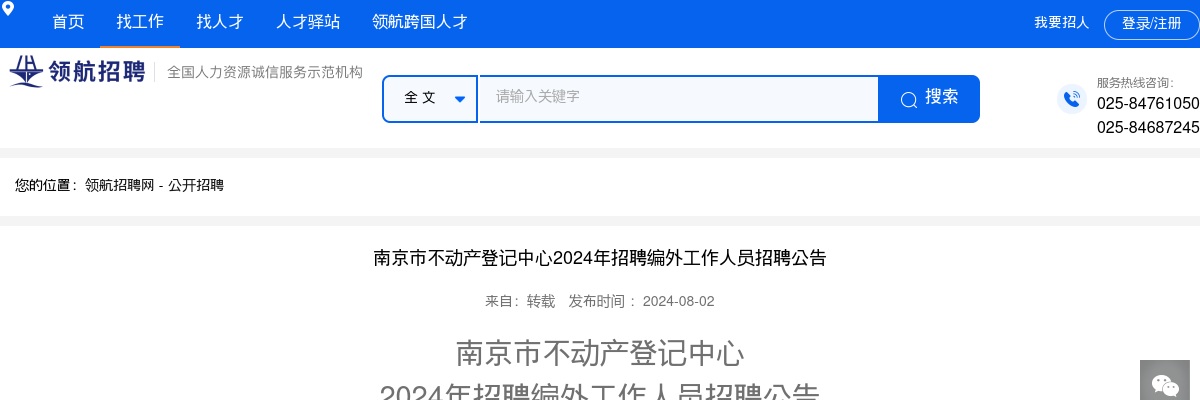Click the publish date 2024-08-02

click(679, 301)
